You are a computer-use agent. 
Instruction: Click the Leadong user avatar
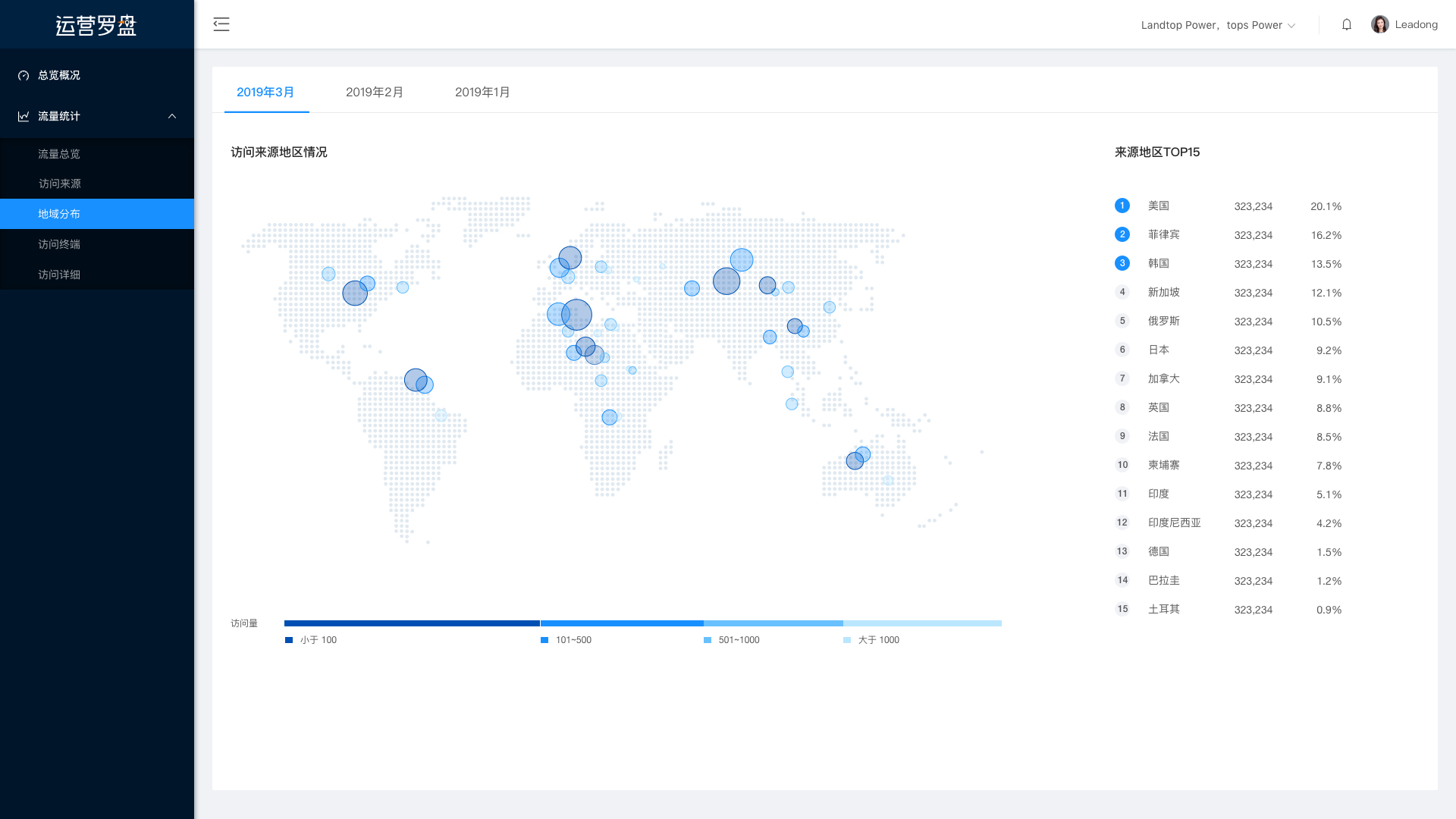pos(1379,24)
